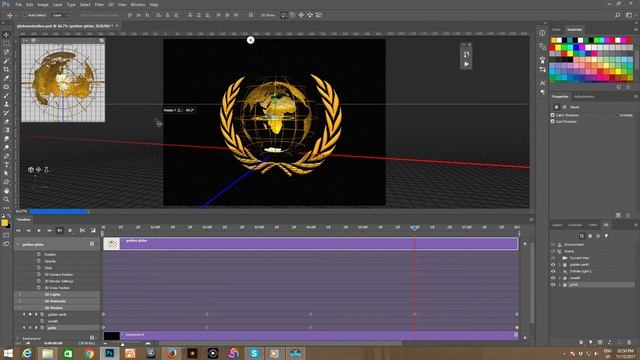This screenshot has height=360, width=640.
Task: Filter 3D panel by meshes
Action: click(590, 236)
